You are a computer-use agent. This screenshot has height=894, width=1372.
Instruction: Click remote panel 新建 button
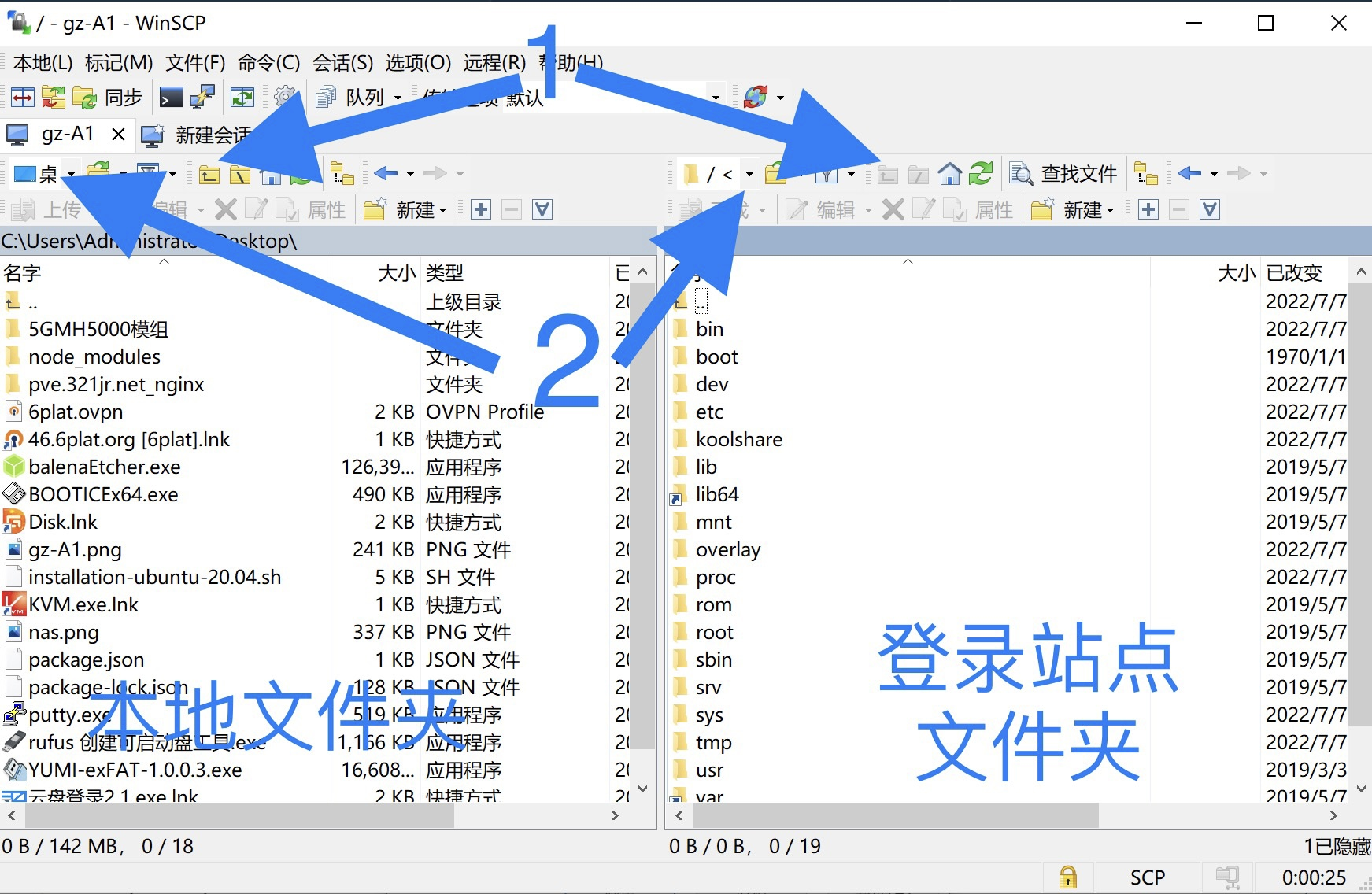coord(1073,209)
